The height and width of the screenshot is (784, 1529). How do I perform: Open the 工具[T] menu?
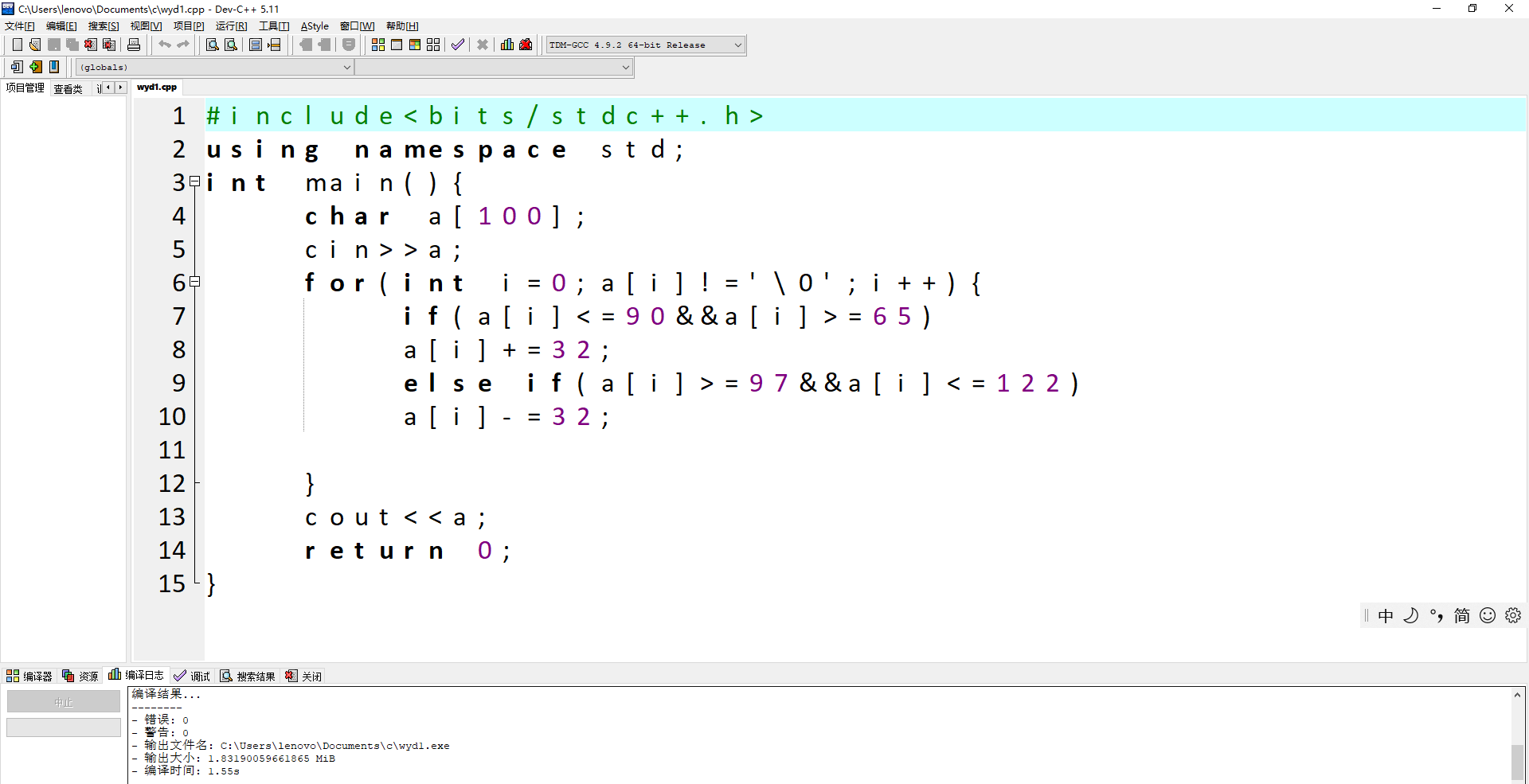coord(274,26)
